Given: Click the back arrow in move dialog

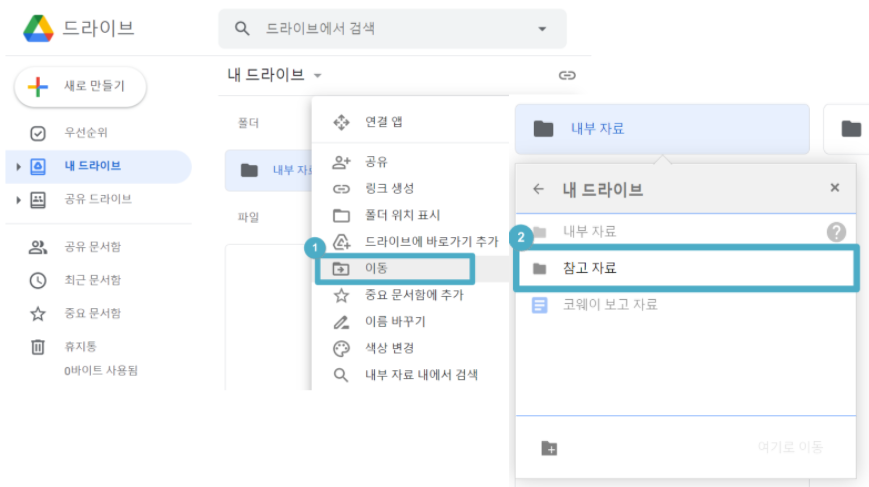Looking at the screenshot, I should [x=538, y=189].
